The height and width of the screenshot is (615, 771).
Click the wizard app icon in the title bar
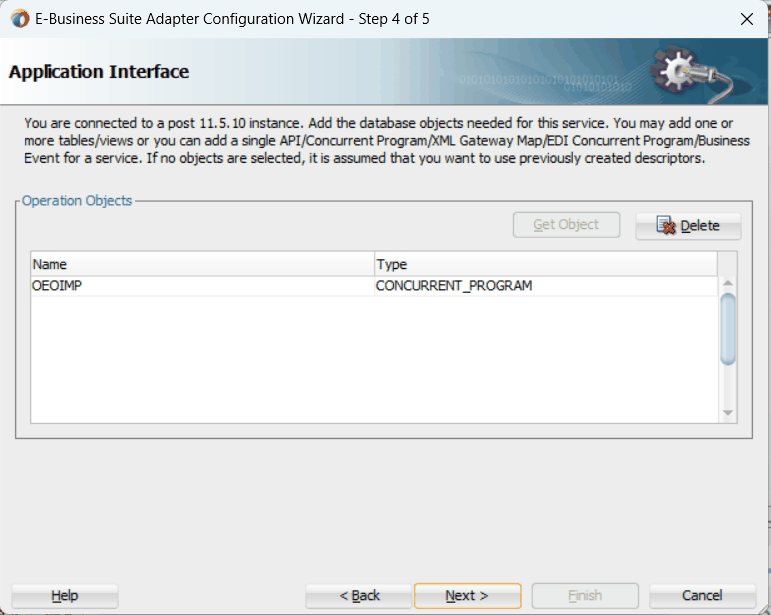coord(20,19)
